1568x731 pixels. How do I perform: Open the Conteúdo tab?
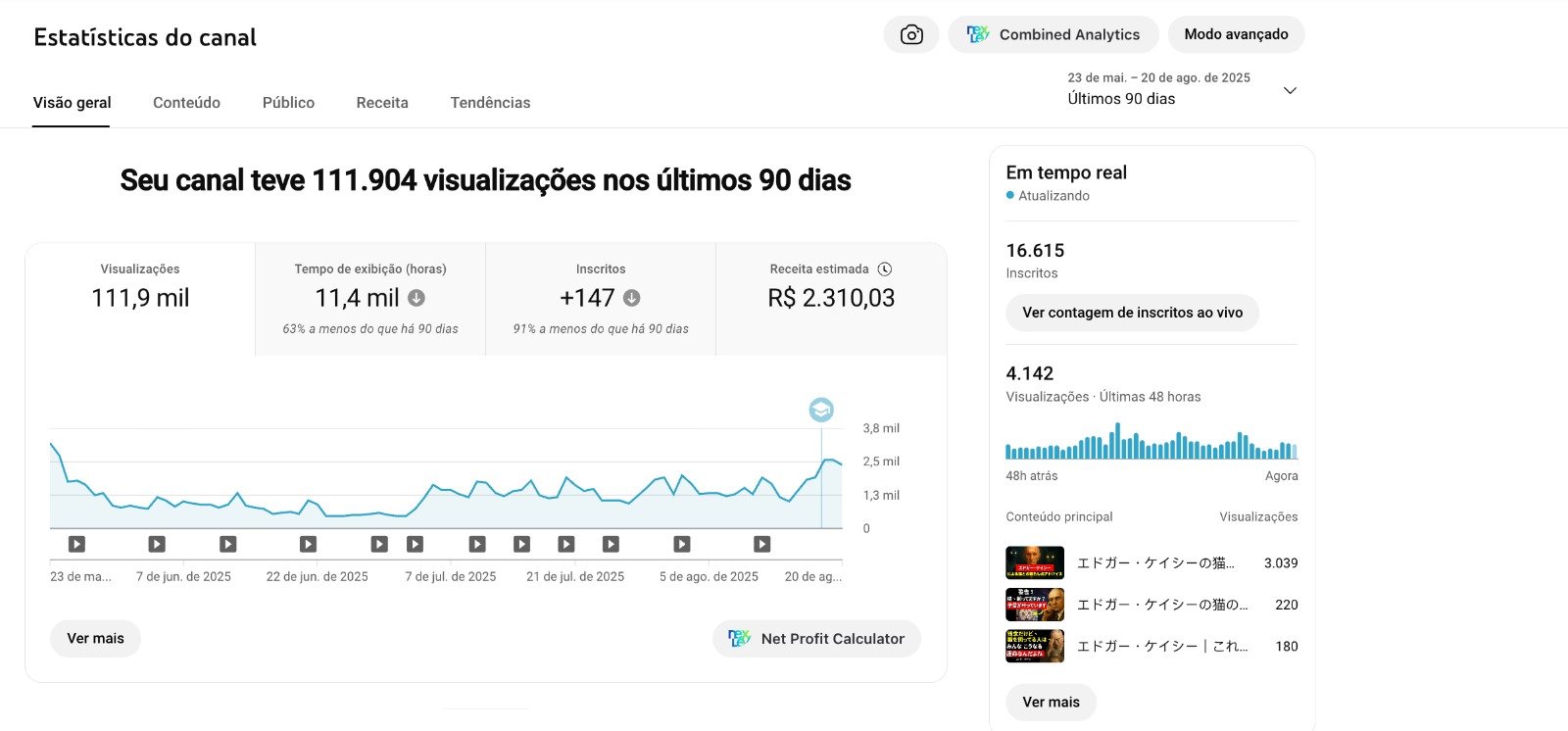[x=186, y=103]
